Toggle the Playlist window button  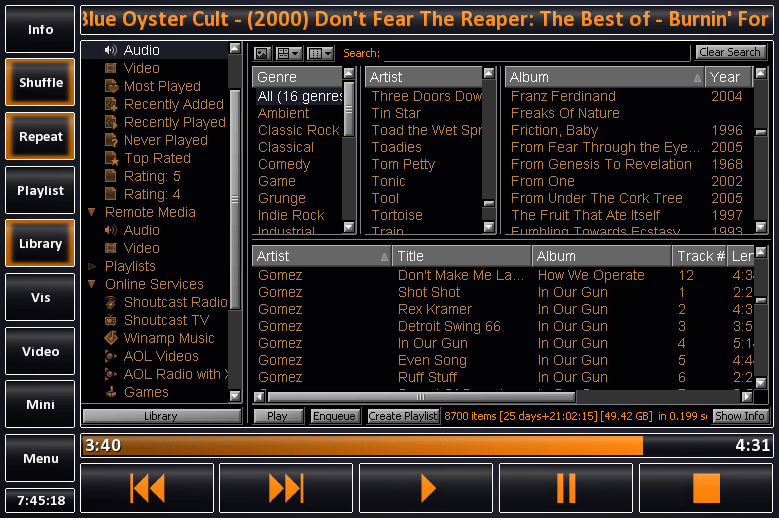coord(40,190)
